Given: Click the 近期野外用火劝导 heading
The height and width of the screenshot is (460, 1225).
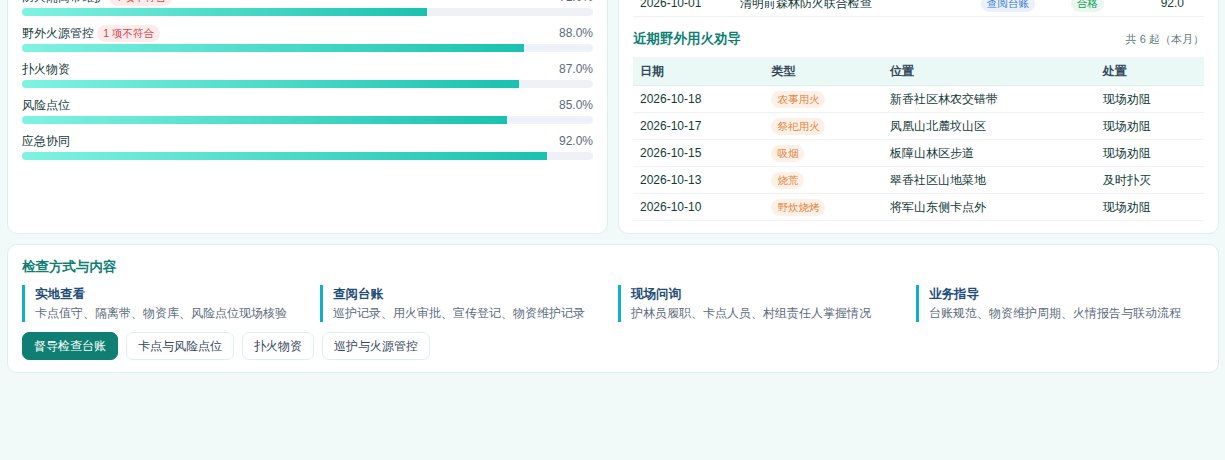Looking at the screenshot, I should 687,39.
